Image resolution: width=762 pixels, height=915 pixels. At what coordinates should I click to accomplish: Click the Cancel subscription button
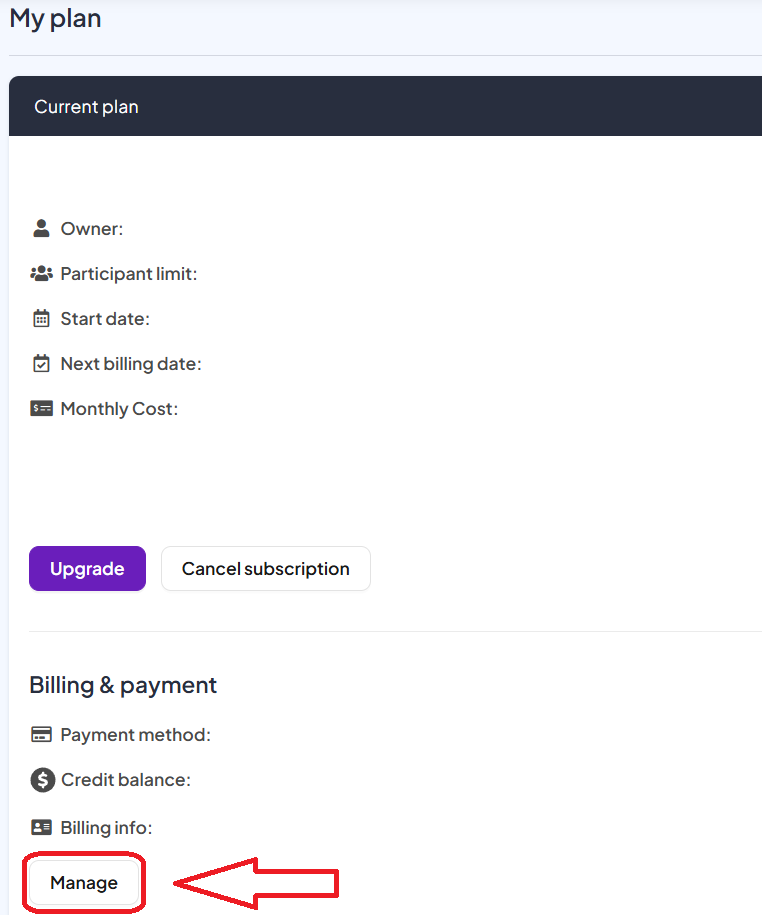tap(265, 569)
